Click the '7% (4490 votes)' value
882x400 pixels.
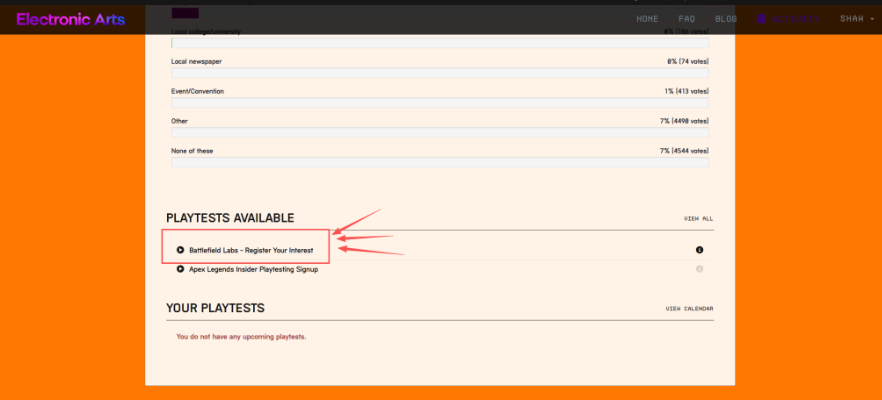685,121
